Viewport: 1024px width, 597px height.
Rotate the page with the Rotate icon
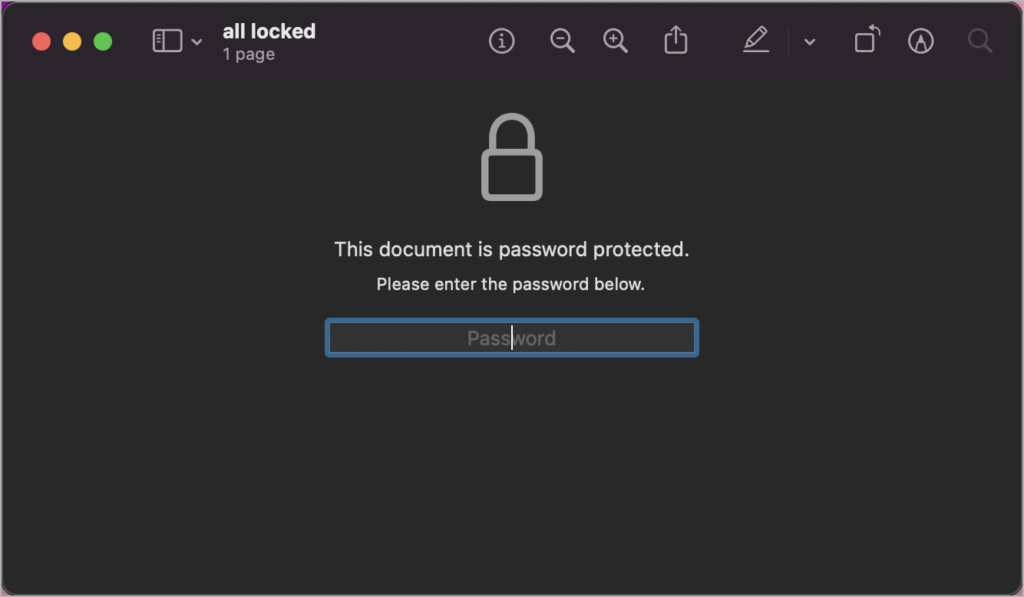tap(867, 41)
